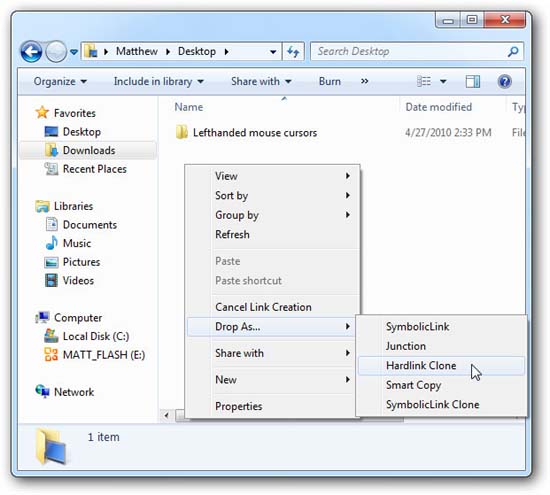Select Libraries in navigation pane
Viewport: 550px width, 495px height.
[73, 206]
